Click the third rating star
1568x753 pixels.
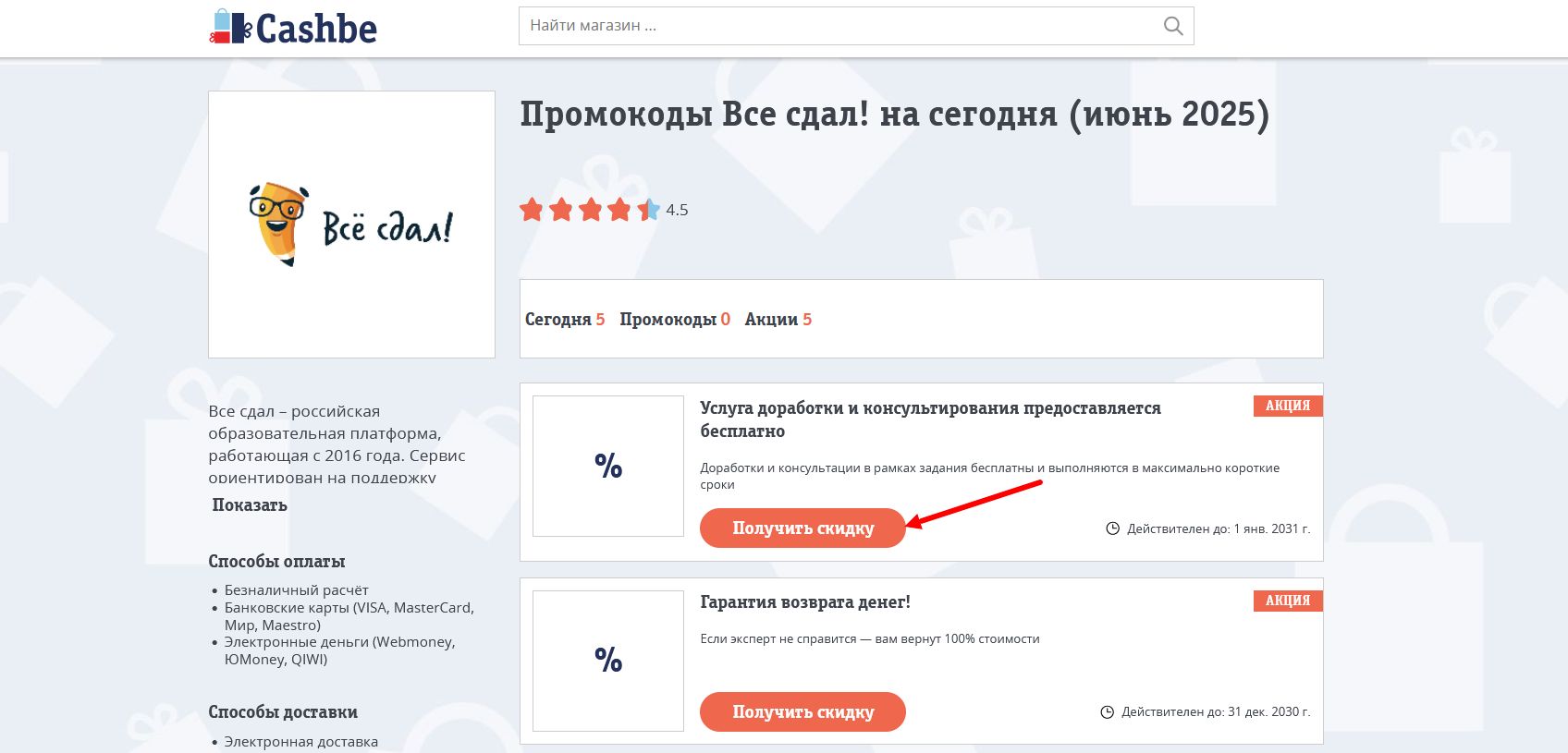pyautogui.click(x=590, y=210)
